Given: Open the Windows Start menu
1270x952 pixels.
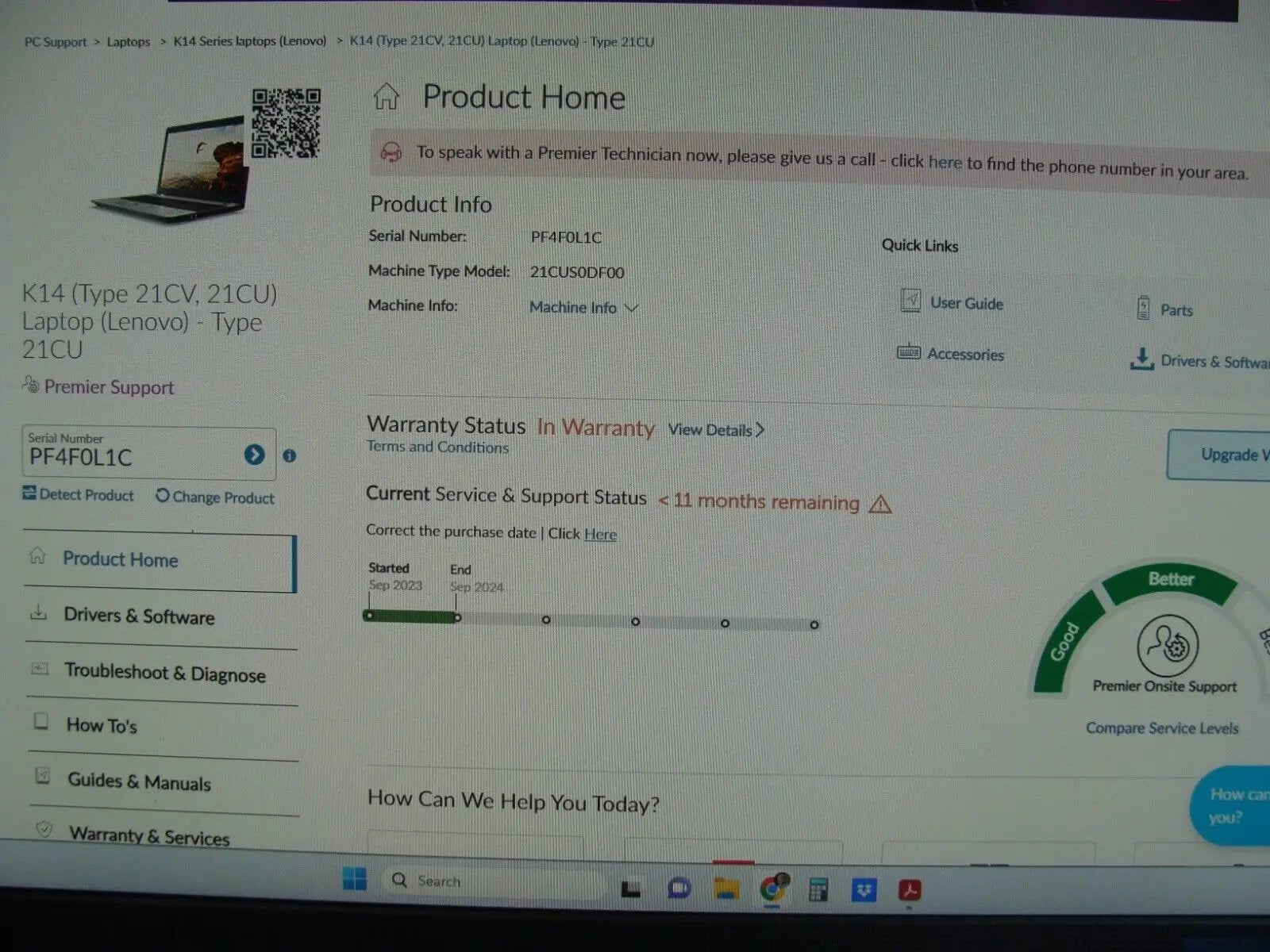Looking at the screenshot, I should tap(355, 879).
